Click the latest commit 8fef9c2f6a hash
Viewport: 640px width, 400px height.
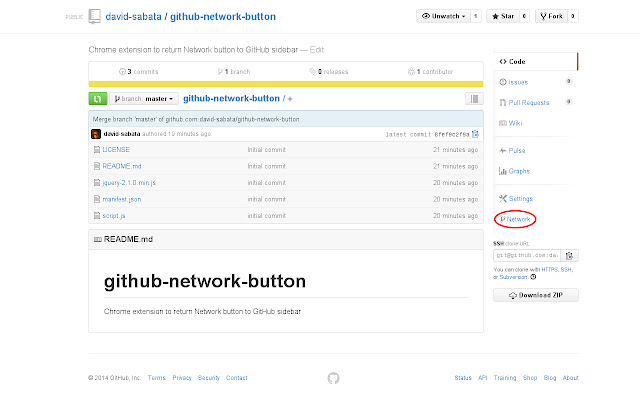pos(452,134)
